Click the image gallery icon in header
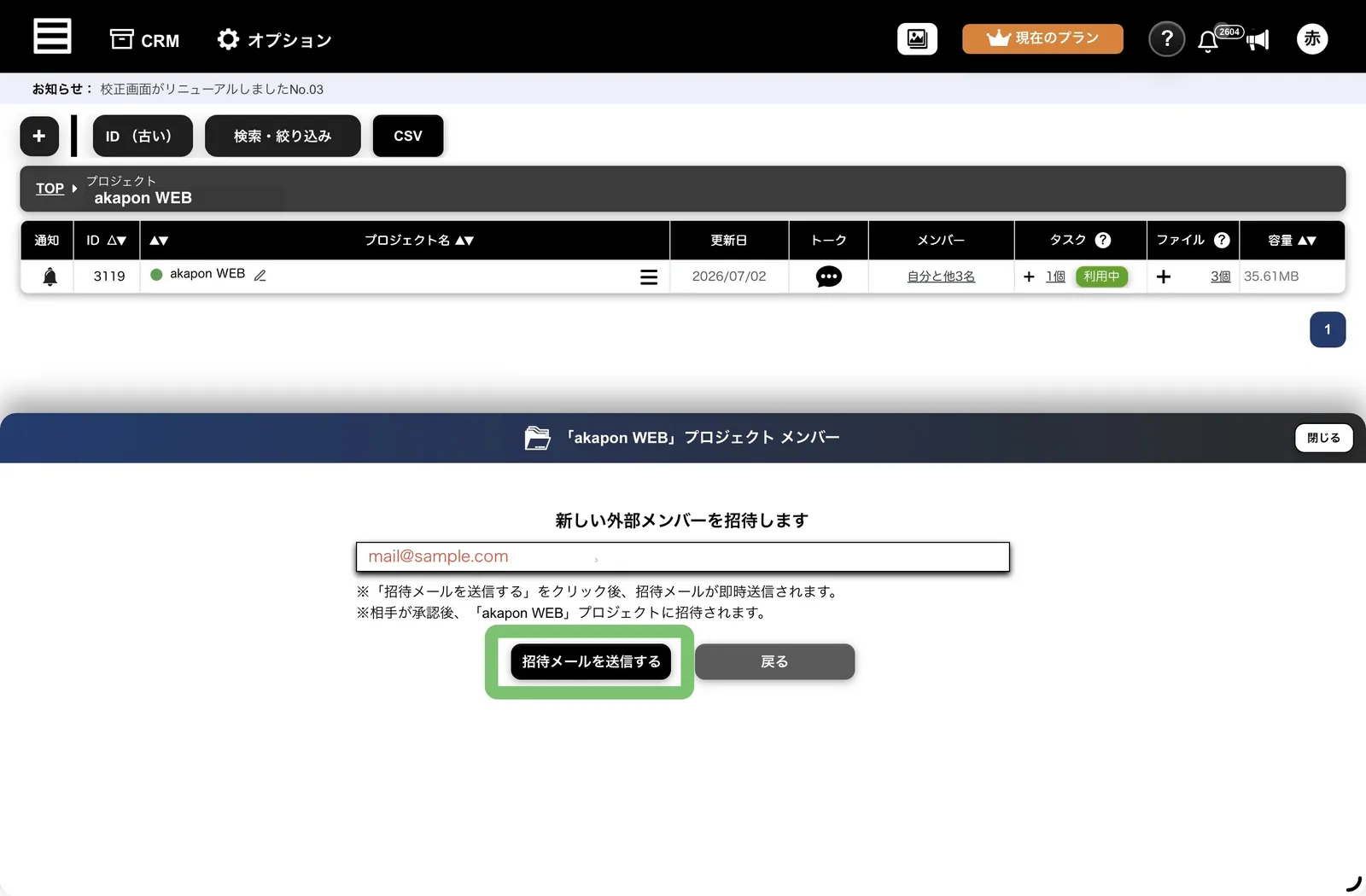Image resolution: width=1366 pixels, height=896 pixels. [917, 38]
